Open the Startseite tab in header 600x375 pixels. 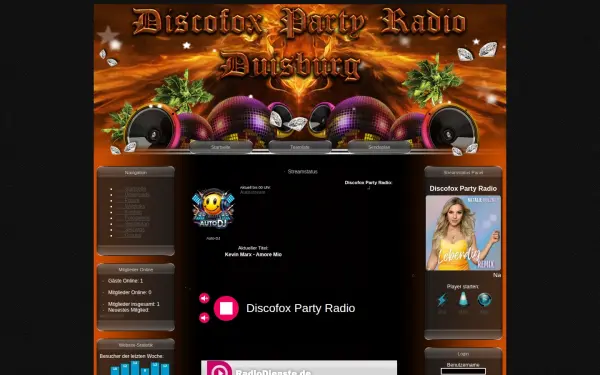pyautogui.click(x=221, y=147)
